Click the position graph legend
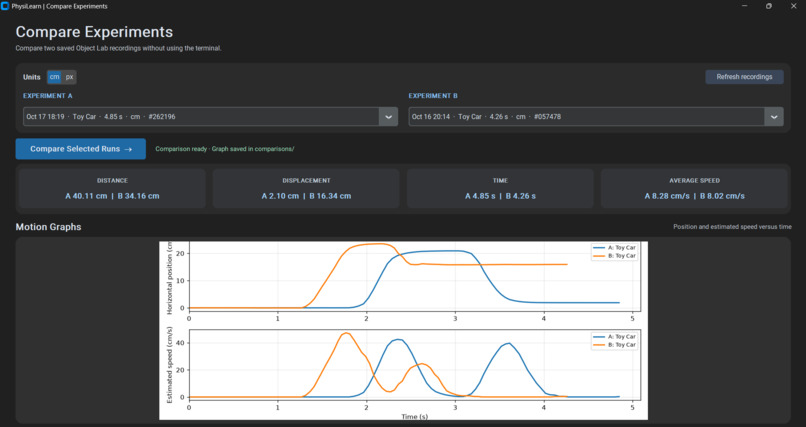Screen dimensions: 806x427 614,252
